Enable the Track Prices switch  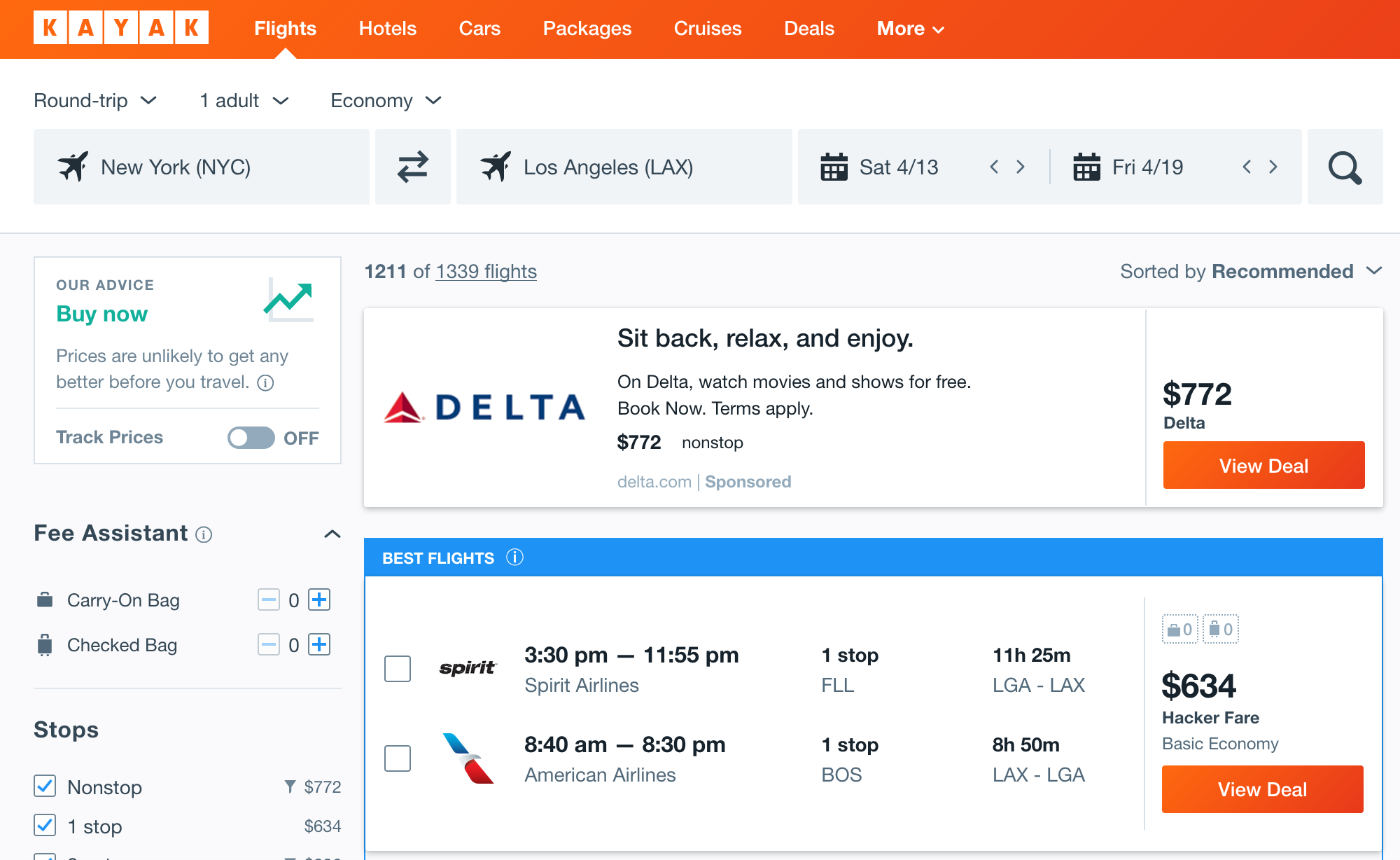point(251,438)
